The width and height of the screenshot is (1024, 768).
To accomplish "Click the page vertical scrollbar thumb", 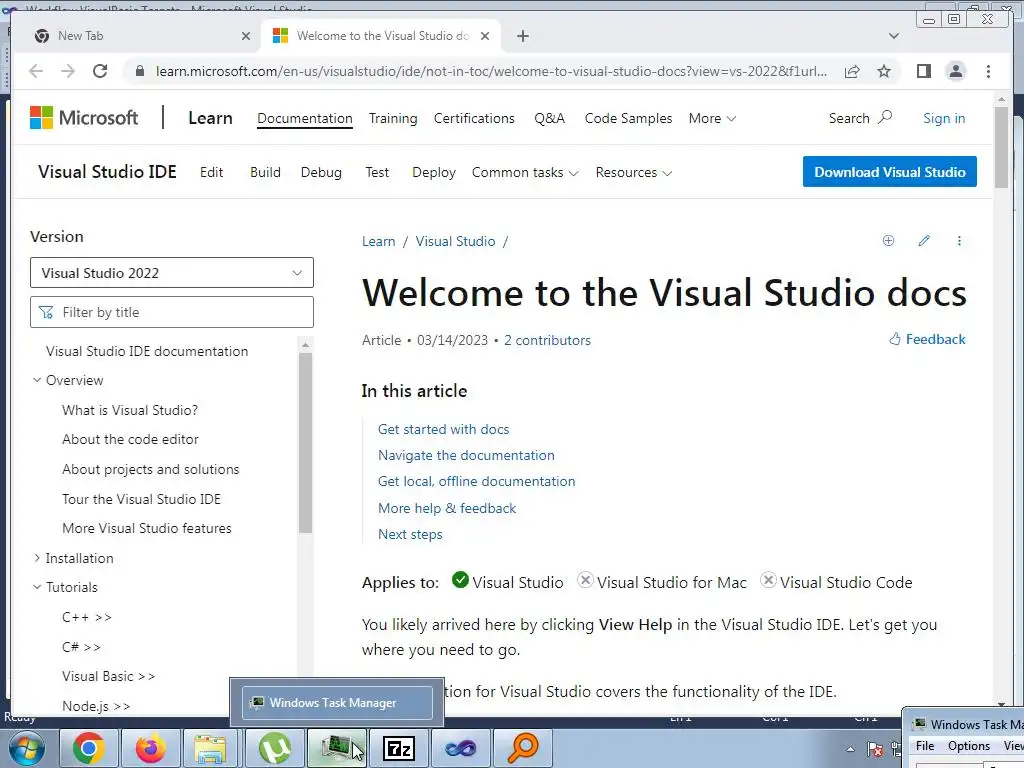I will click(1001, 147).
